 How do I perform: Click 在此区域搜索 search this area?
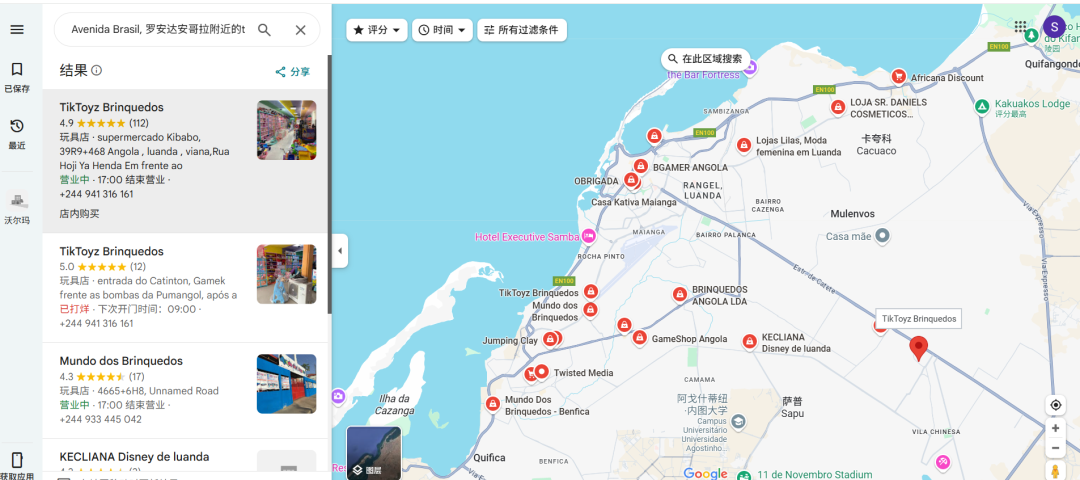pos(705,59)
